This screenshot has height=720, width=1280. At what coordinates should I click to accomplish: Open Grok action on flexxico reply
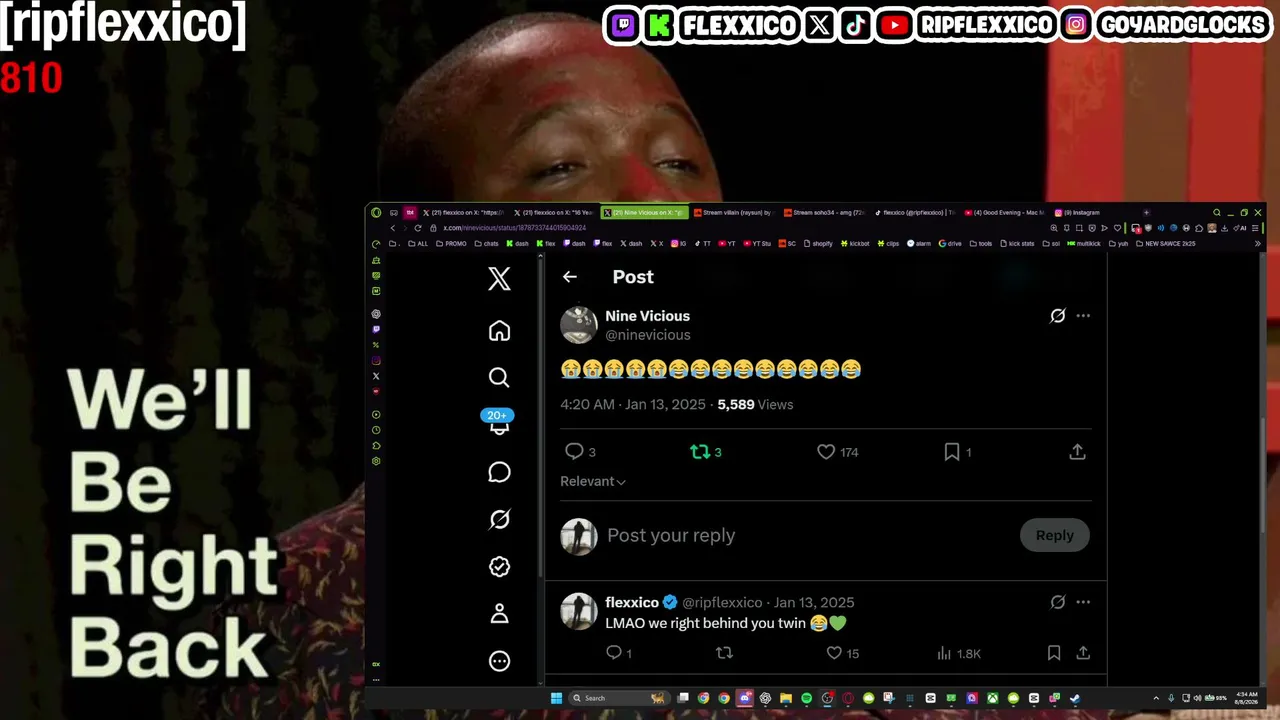point(1057,602)
